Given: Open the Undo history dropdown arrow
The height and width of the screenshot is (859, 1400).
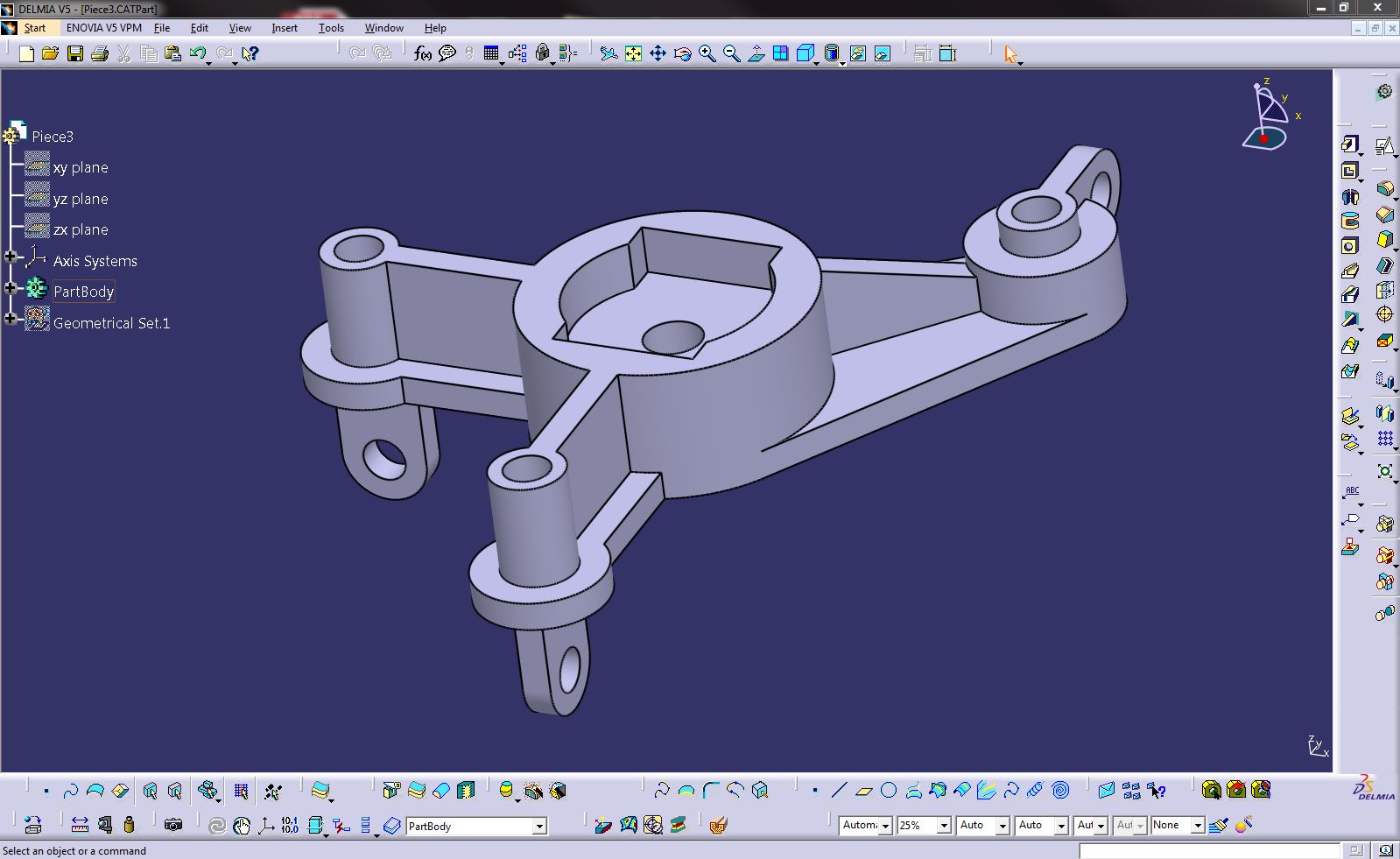Looking at the screenshot, I should coord(210,62).
